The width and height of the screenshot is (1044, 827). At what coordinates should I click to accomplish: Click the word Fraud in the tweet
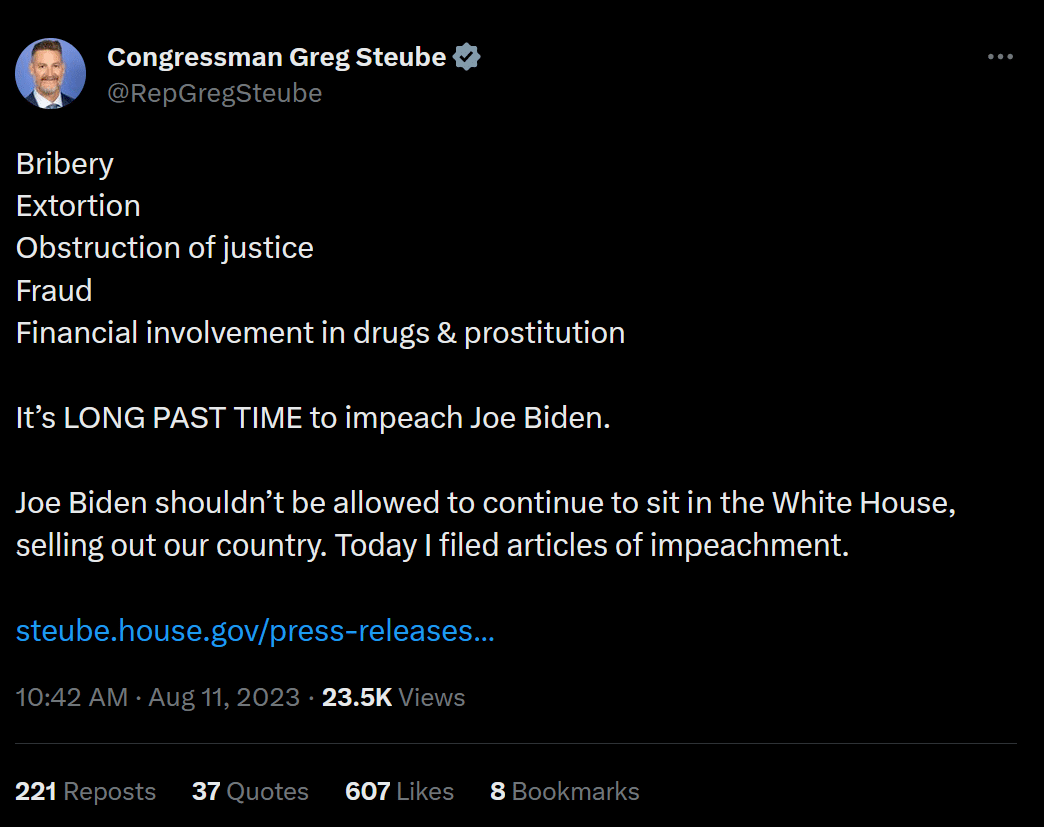(x=54, y=290)
